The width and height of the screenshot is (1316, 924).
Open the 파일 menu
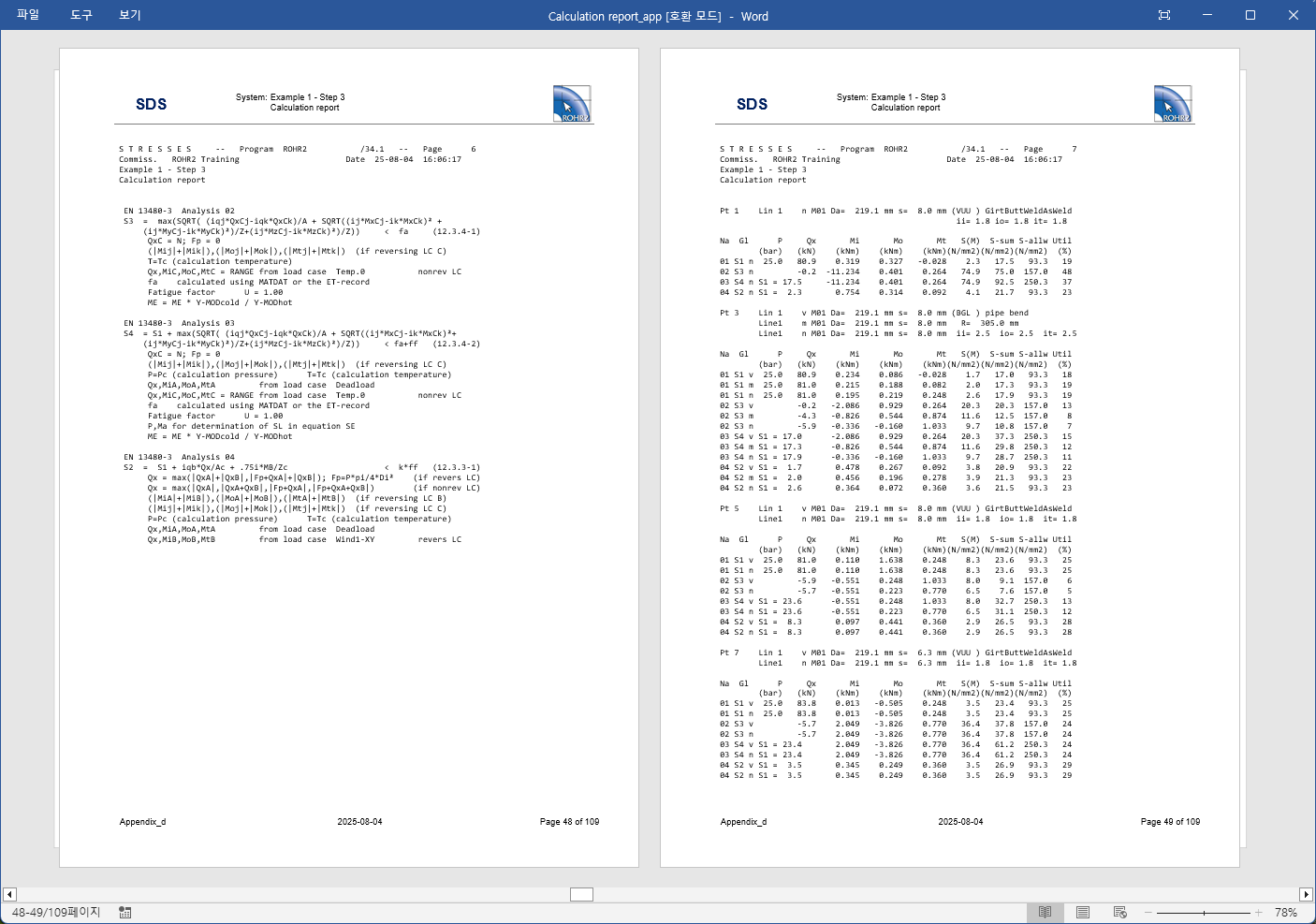pyautogui.click(x=28, y=15)
